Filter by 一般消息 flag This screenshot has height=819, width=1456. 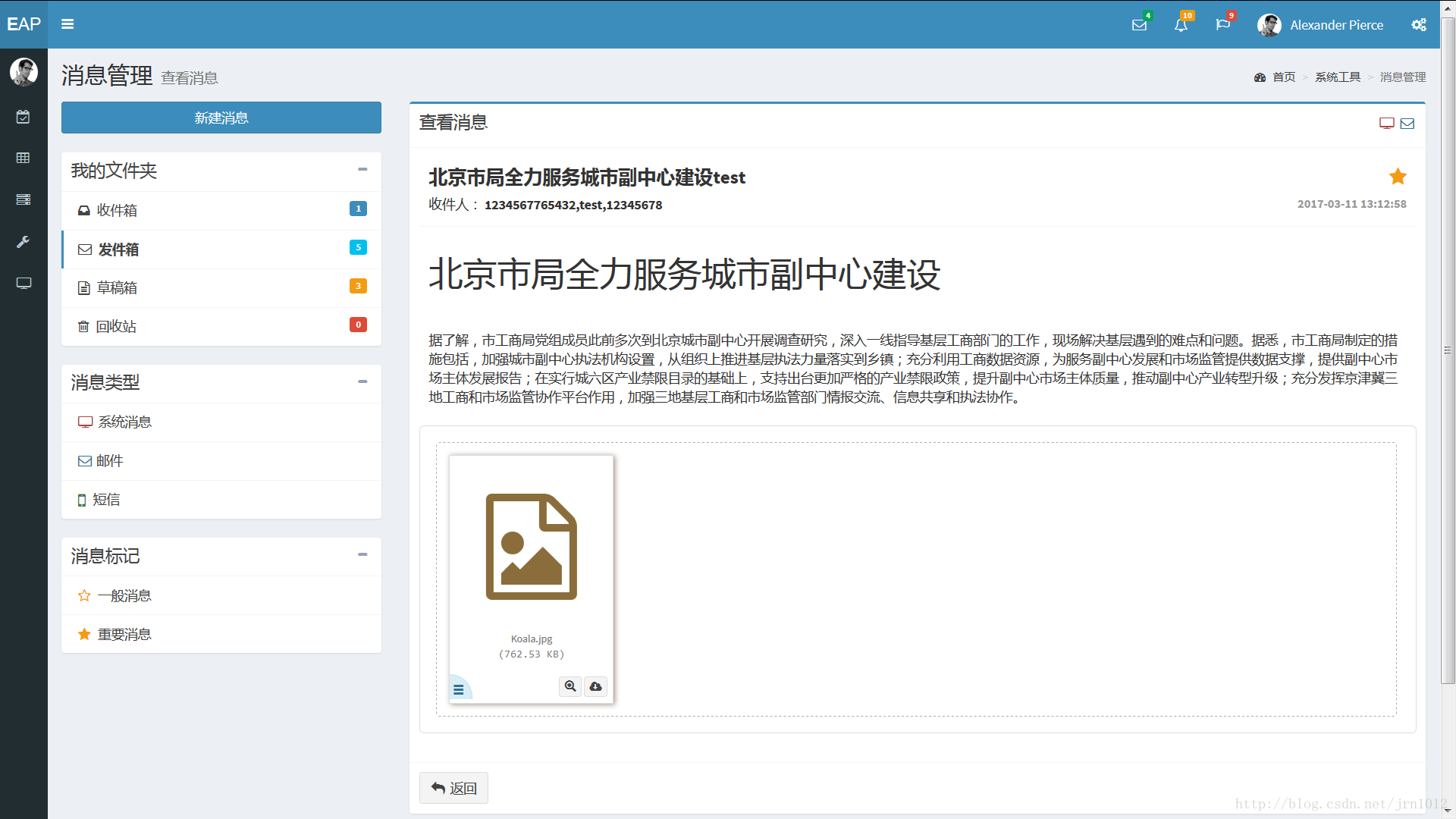point(221,595)
